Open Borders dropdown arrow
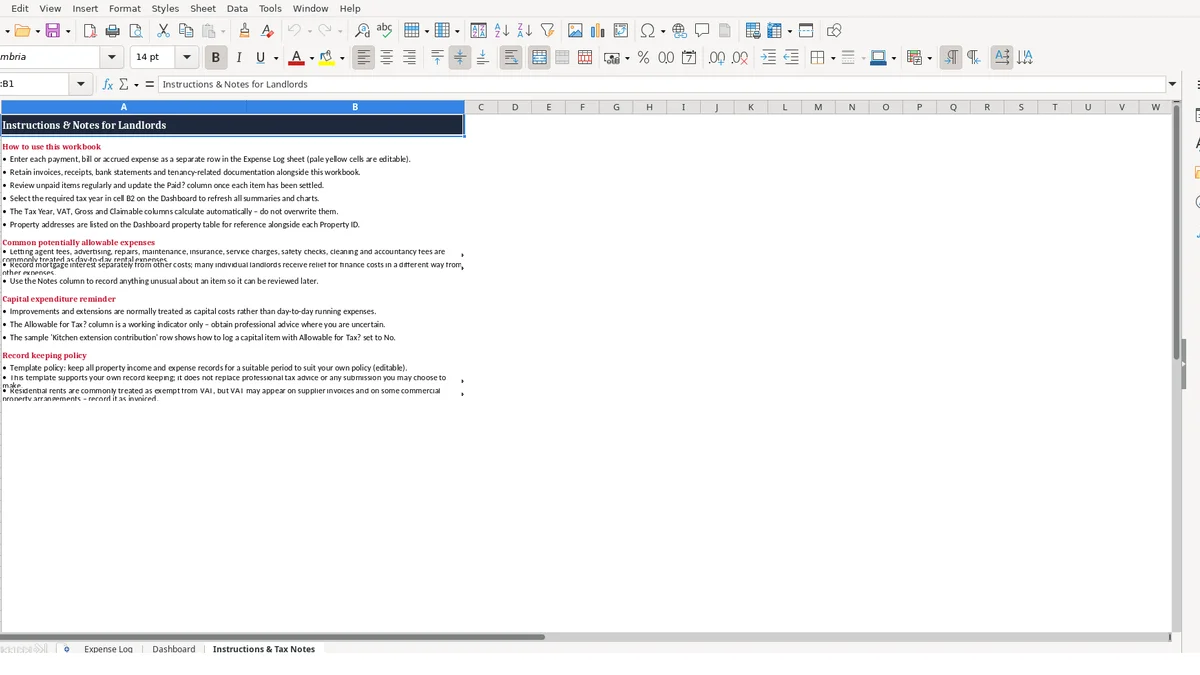 (832, 58)
